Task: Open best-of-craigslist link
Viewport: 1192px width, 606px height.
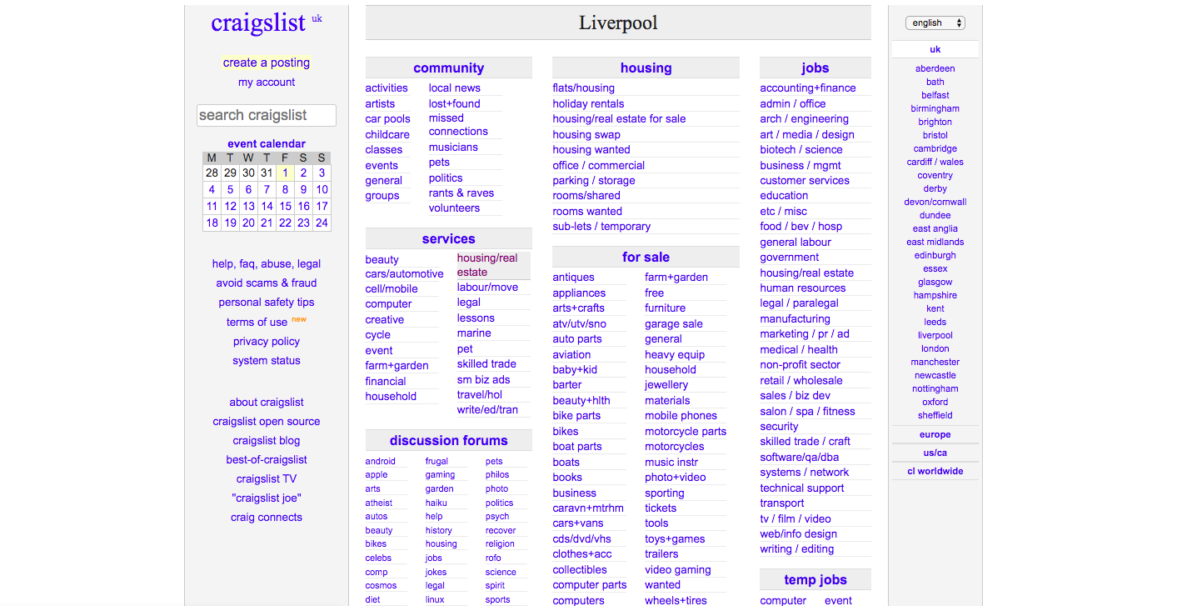Action: pyautogui.click(x=266, y=459)
